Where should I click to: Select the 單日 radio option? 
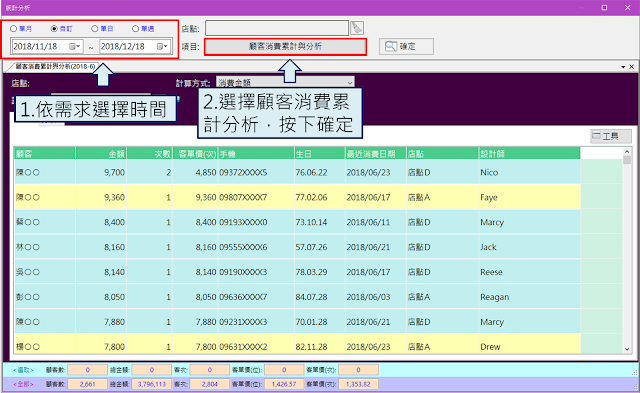102,29
